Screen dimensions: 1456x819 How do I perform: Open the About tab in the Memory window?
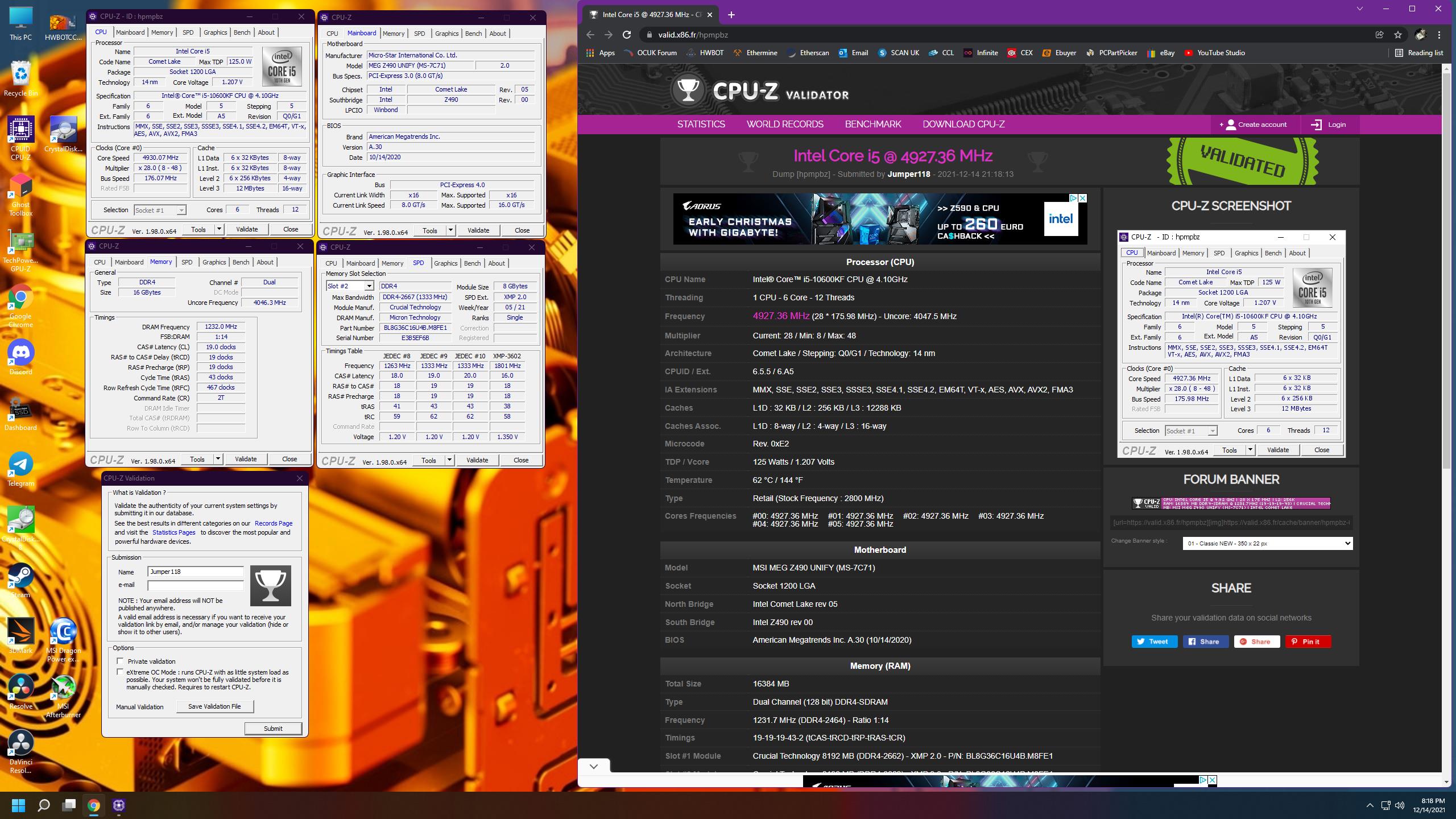[x=265, y=262]
